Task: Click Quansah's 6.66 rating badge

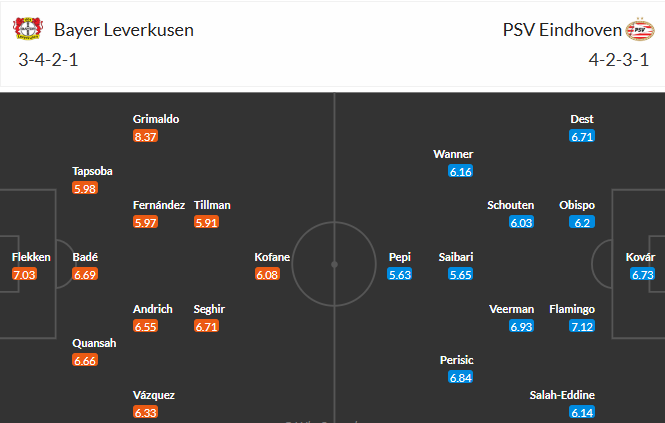Action: pyautogui.click(x=85, y=360)
